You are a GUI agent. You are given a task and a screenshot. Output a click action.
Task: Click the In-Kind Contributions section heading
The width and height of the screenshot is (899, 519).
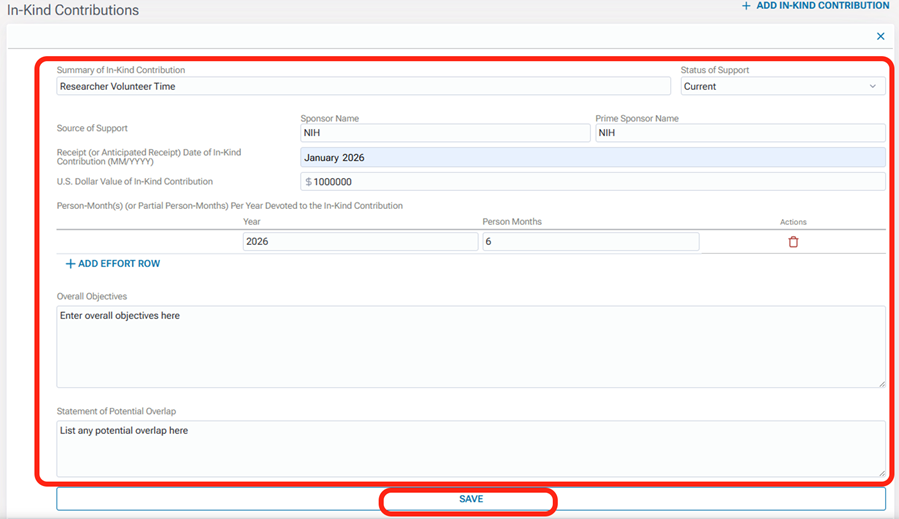[x=73, y=10]
